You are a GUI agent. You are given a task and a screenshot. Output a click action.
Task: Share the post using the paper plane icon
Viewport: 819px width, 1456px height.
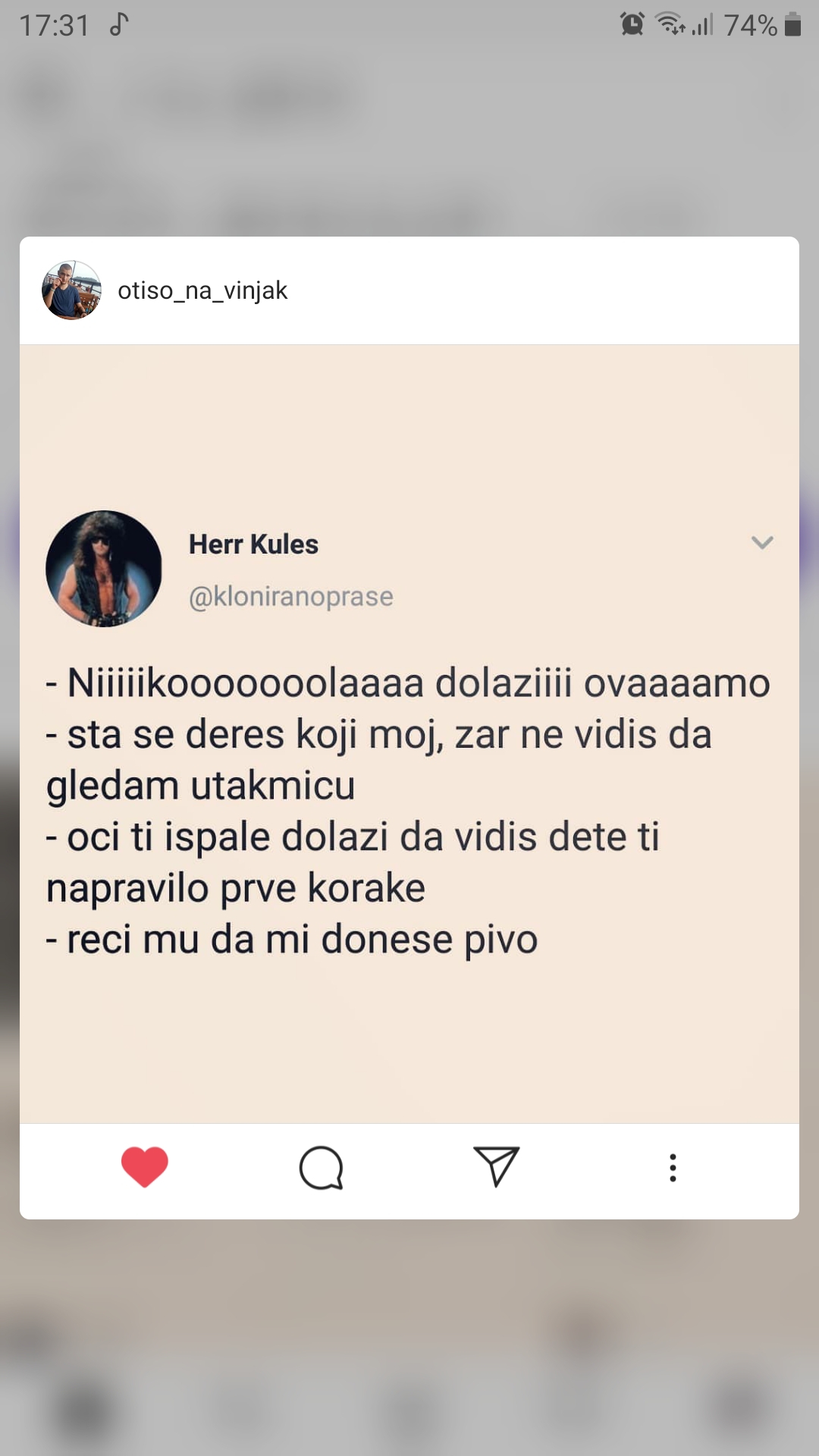pos(497,1166)
